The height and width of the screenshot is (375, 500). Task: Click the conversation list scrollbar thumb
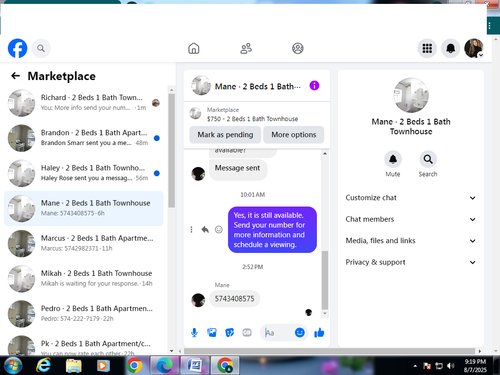(171, 150)
